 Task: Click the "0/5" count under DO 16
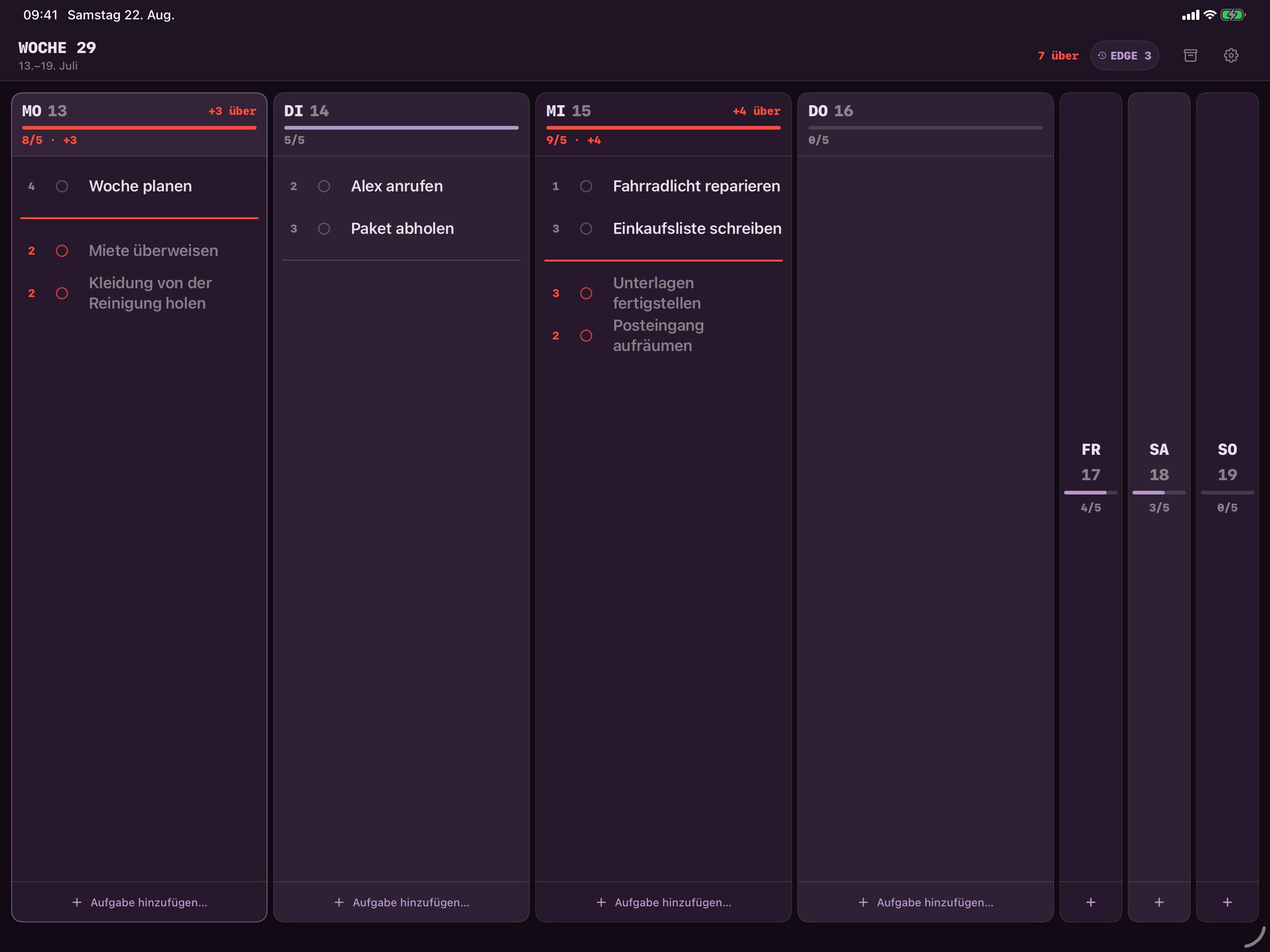819,140
